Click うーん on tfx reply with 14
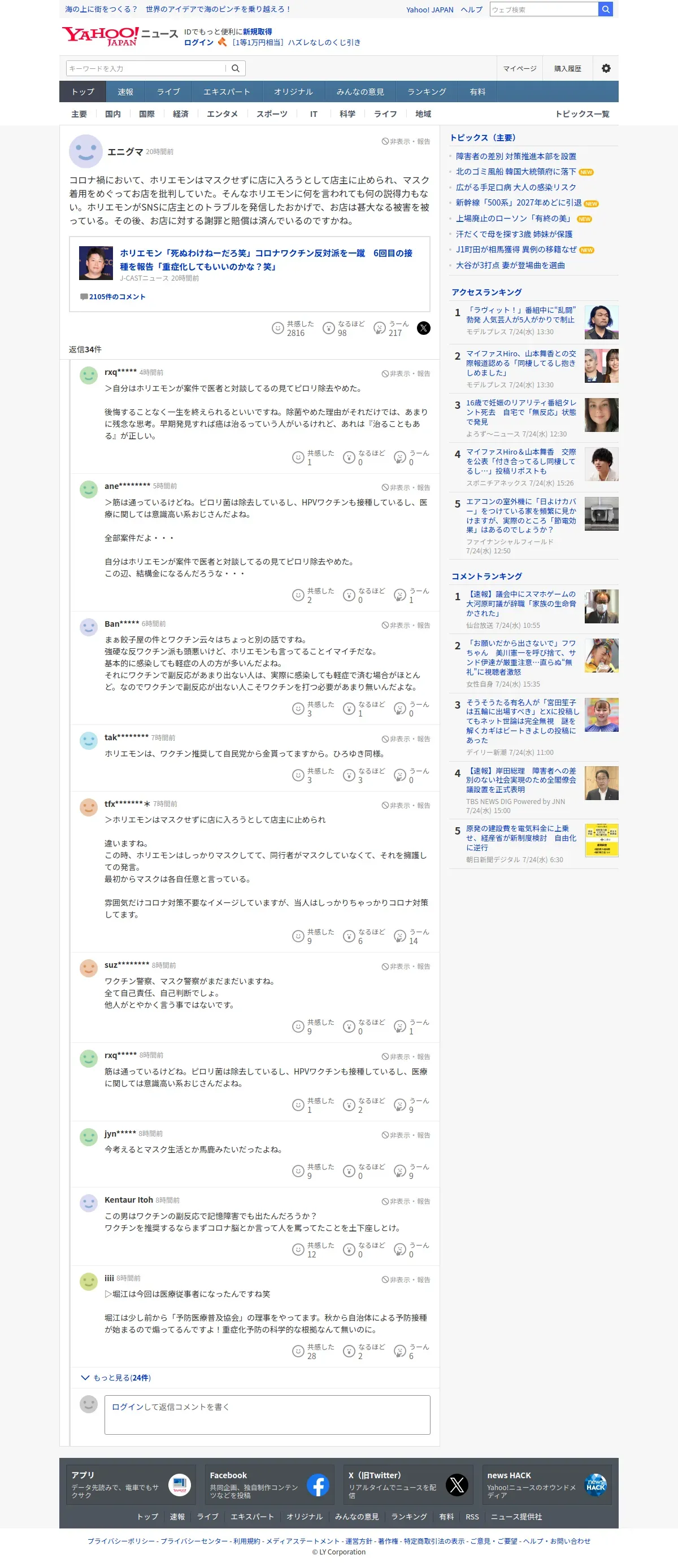The width and height of the screenshot is (678, 1568). [399, 936]
